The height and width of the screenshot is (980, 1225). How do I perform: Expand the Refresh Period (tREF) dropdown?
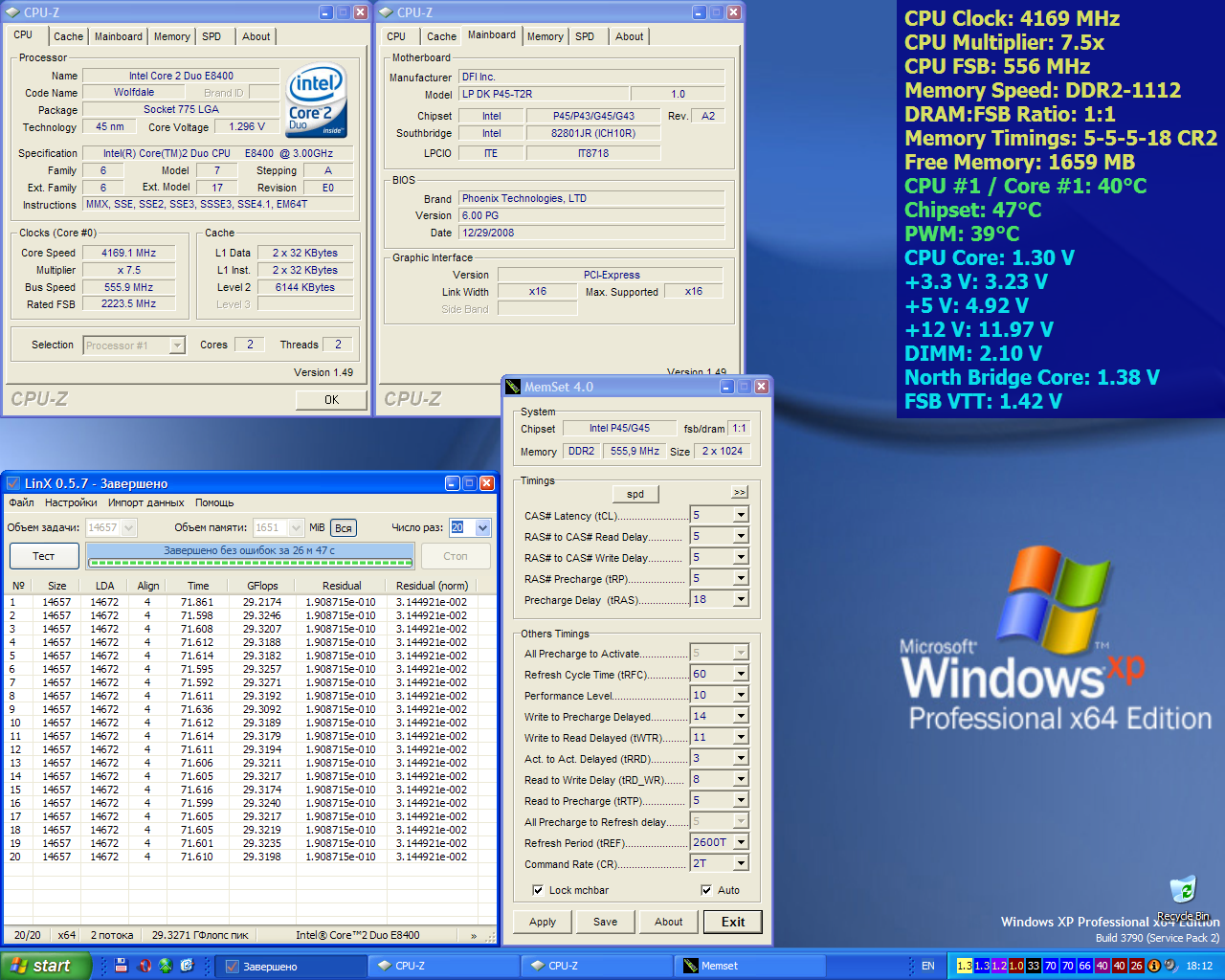click(x=740, y=843)
